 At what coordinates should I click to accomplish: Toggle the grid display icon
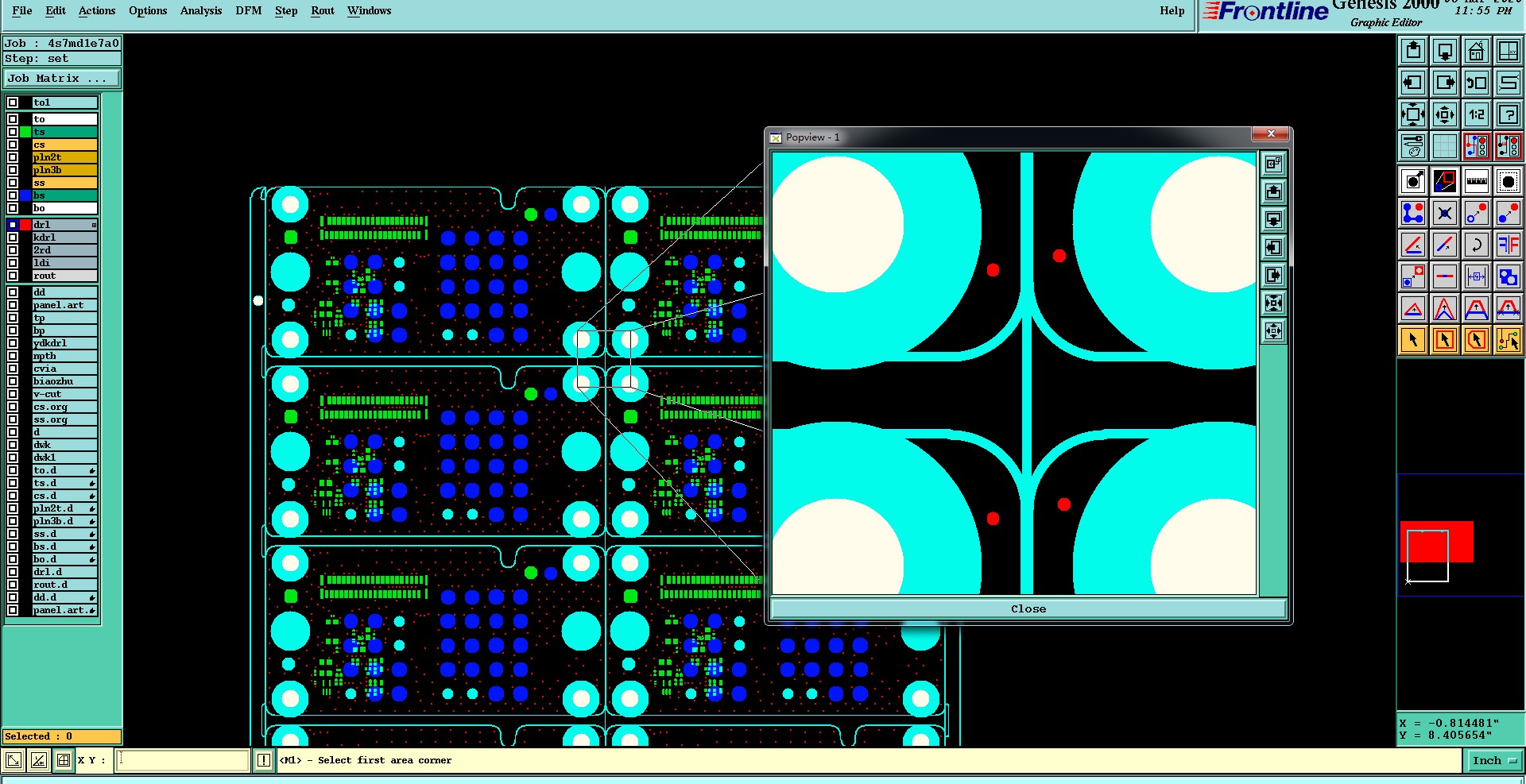click(x=1445, y=146)
